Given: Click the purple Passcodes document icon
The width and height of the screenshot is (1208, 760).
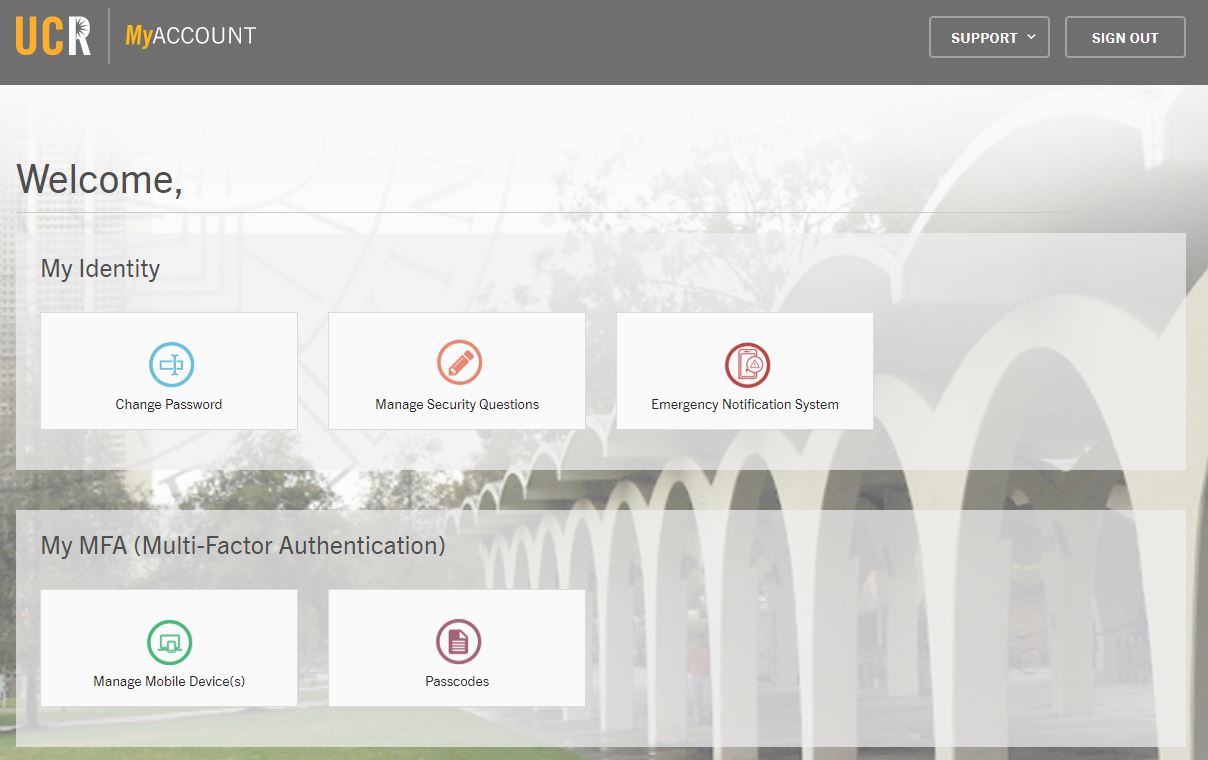Looking at the screenshot, I should coord(458,641).
